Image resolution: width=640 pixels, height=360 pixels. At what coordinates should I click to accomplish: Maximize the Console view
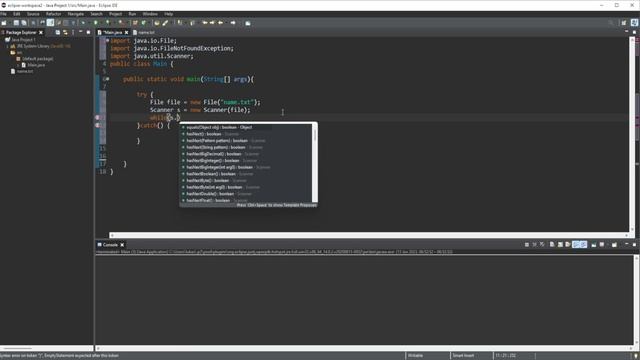click(x=634, y=244)
